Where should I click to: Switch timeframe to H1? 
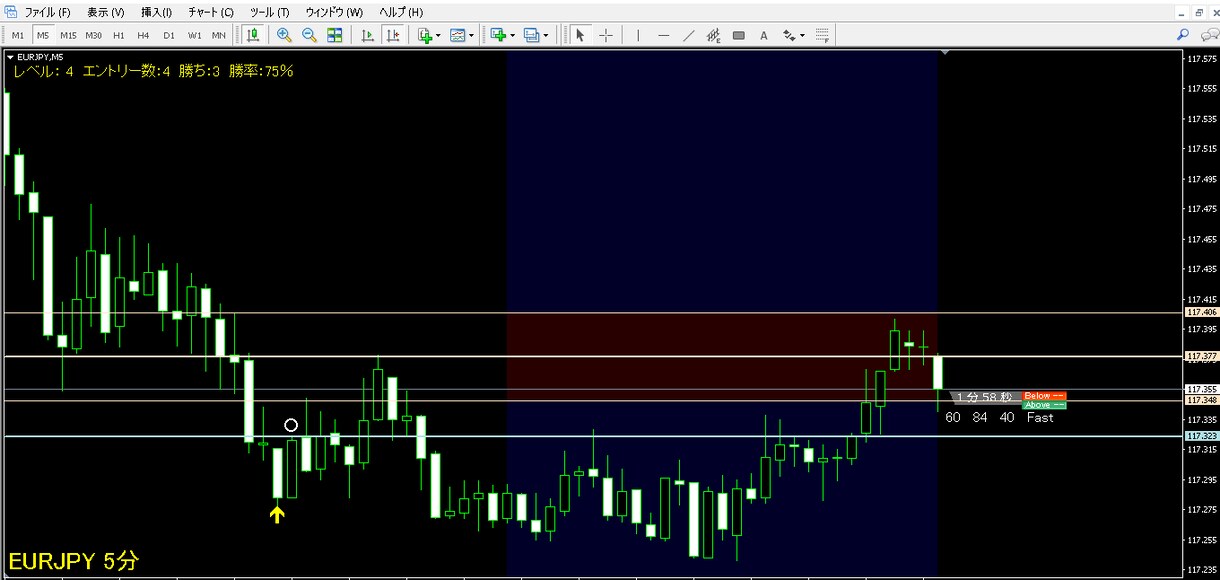[x=119, y=35]
